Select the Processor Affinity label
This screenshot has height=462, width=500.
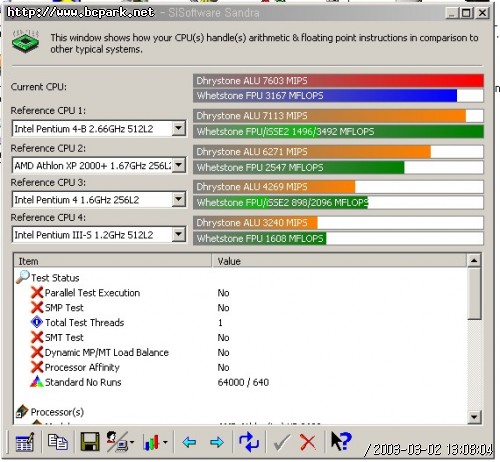82,367
